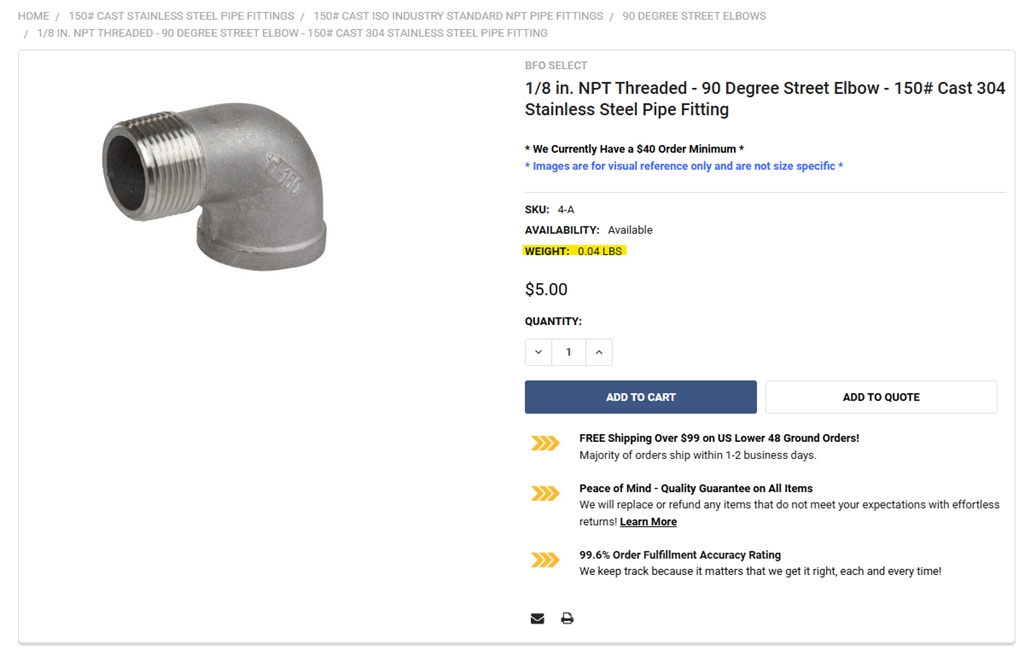
Task: Go to Home breadcrumb
Action: pos(33,16)
